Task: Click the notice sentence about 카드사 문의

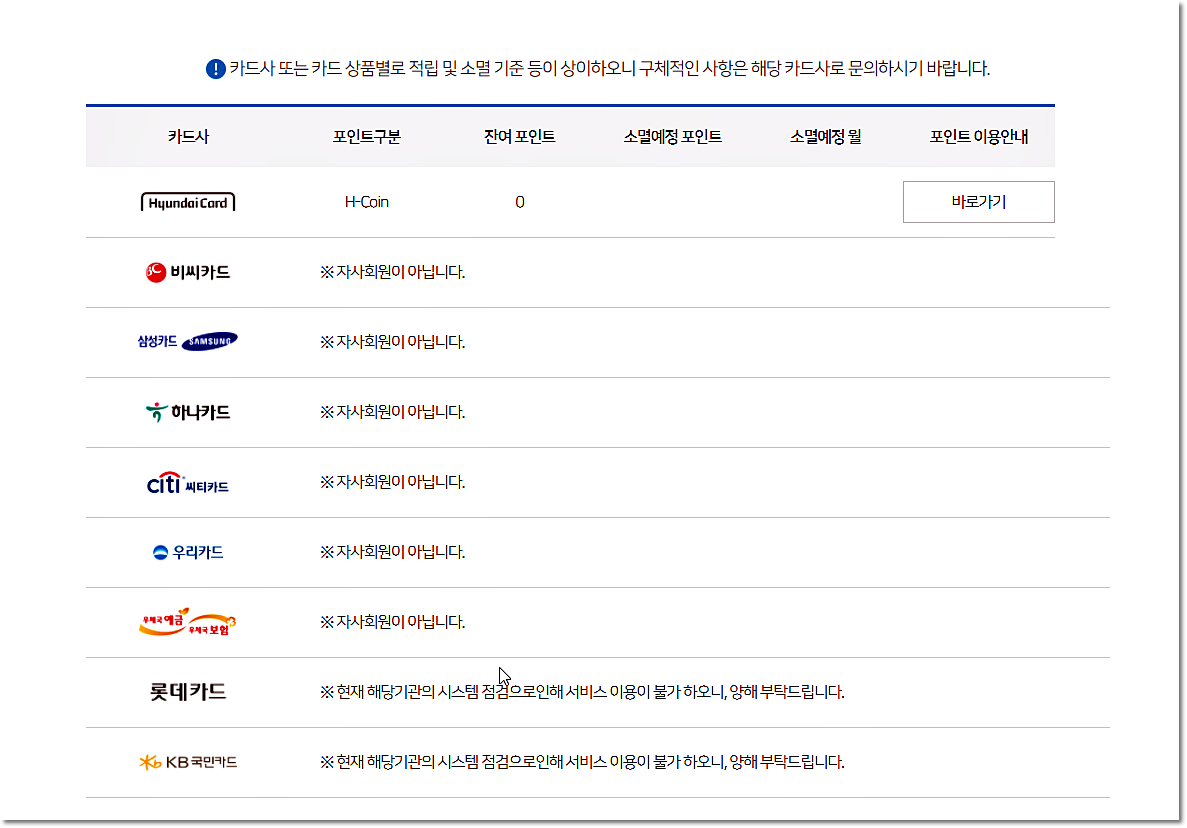Action: tap(609, 68)
